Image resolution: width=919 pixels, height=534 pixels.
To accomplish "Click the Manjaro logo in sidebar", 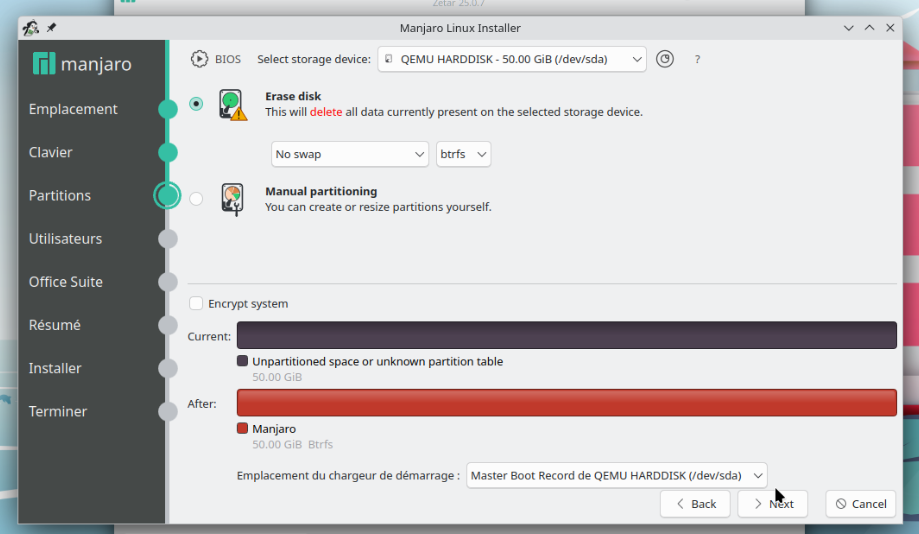I will pos(82,64).
